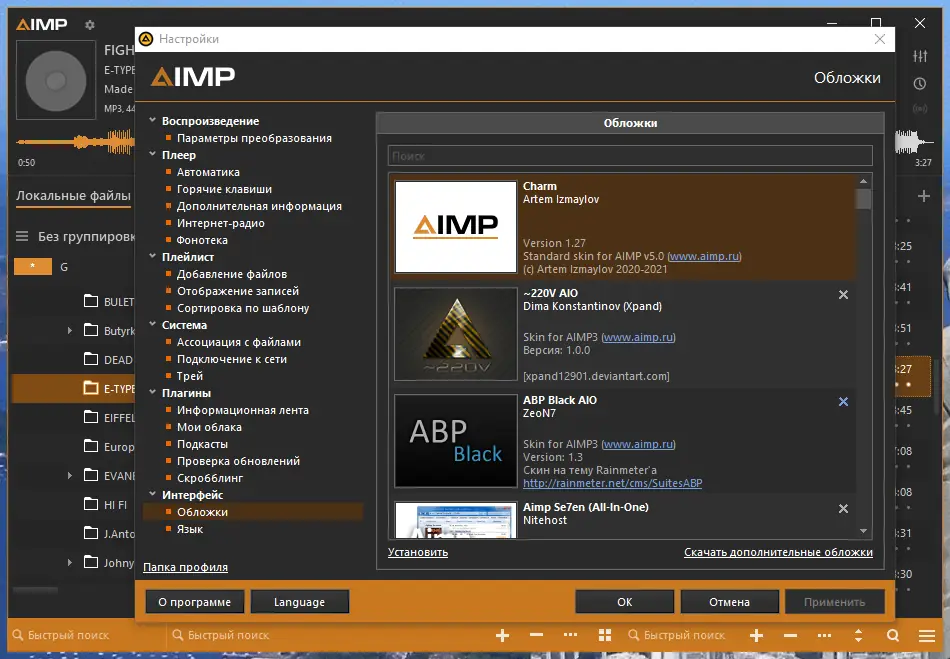950x659 pixels.
Task: Collapse the Плагины tree section
Action: point(153,392)
